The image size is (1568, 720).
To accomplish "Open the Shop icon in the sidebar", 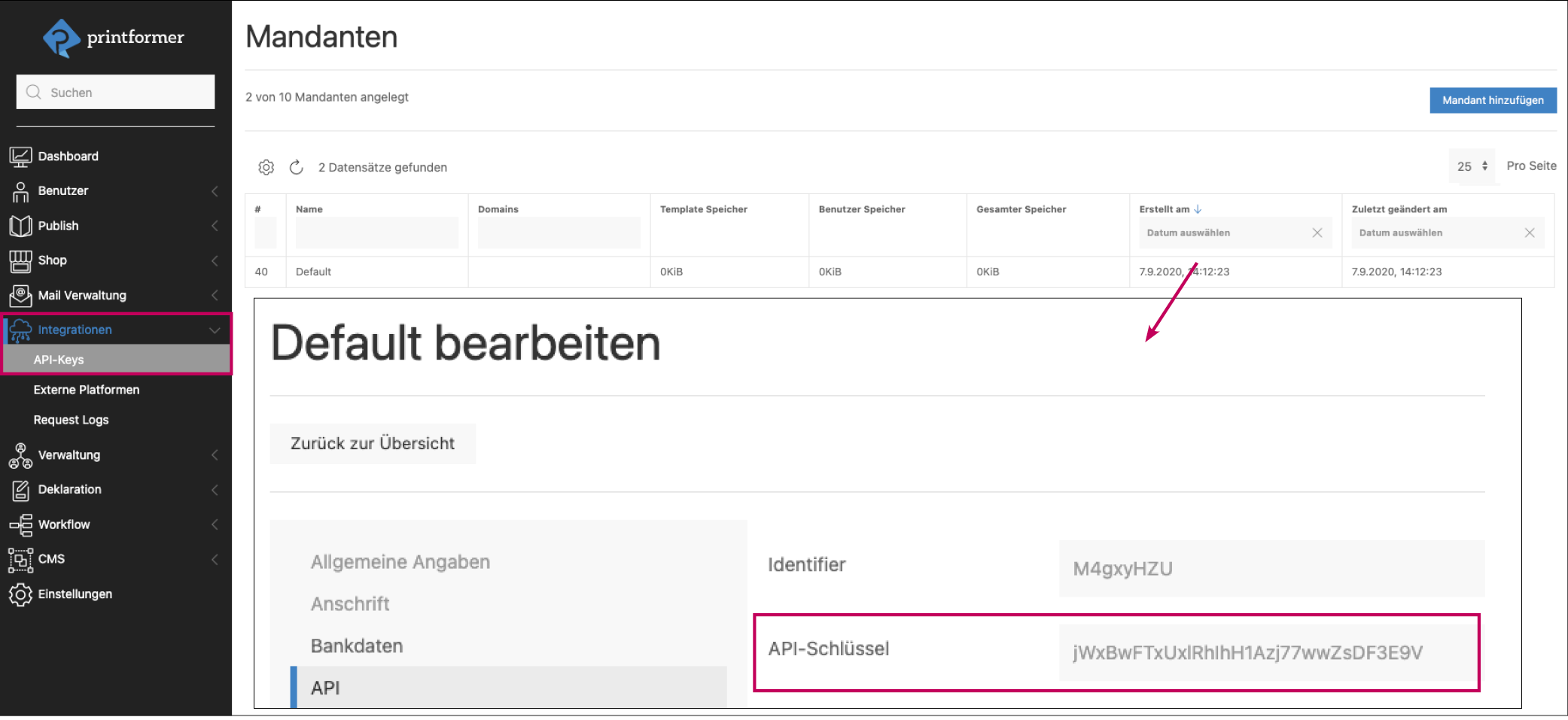I will [x=20, y=260].
